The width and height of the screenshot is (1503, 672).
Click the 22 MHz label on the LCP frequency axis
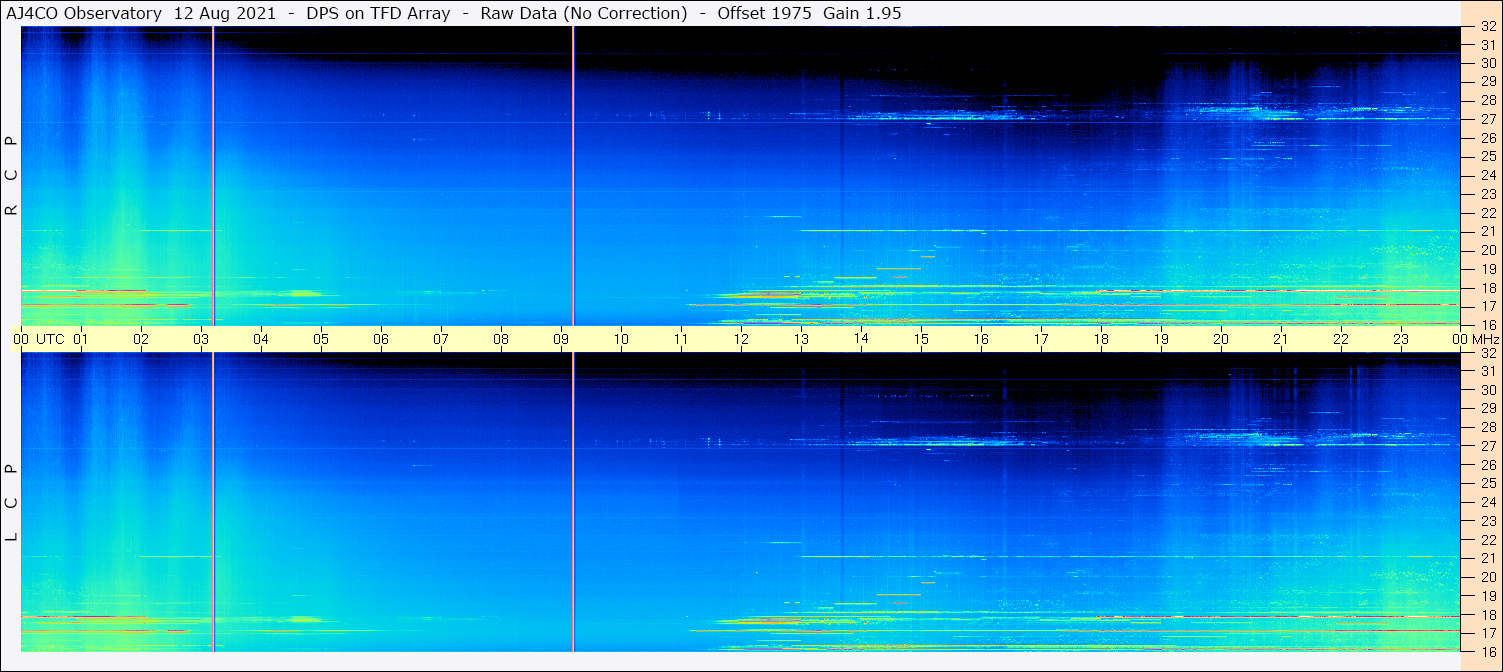tap(1487, 539)
